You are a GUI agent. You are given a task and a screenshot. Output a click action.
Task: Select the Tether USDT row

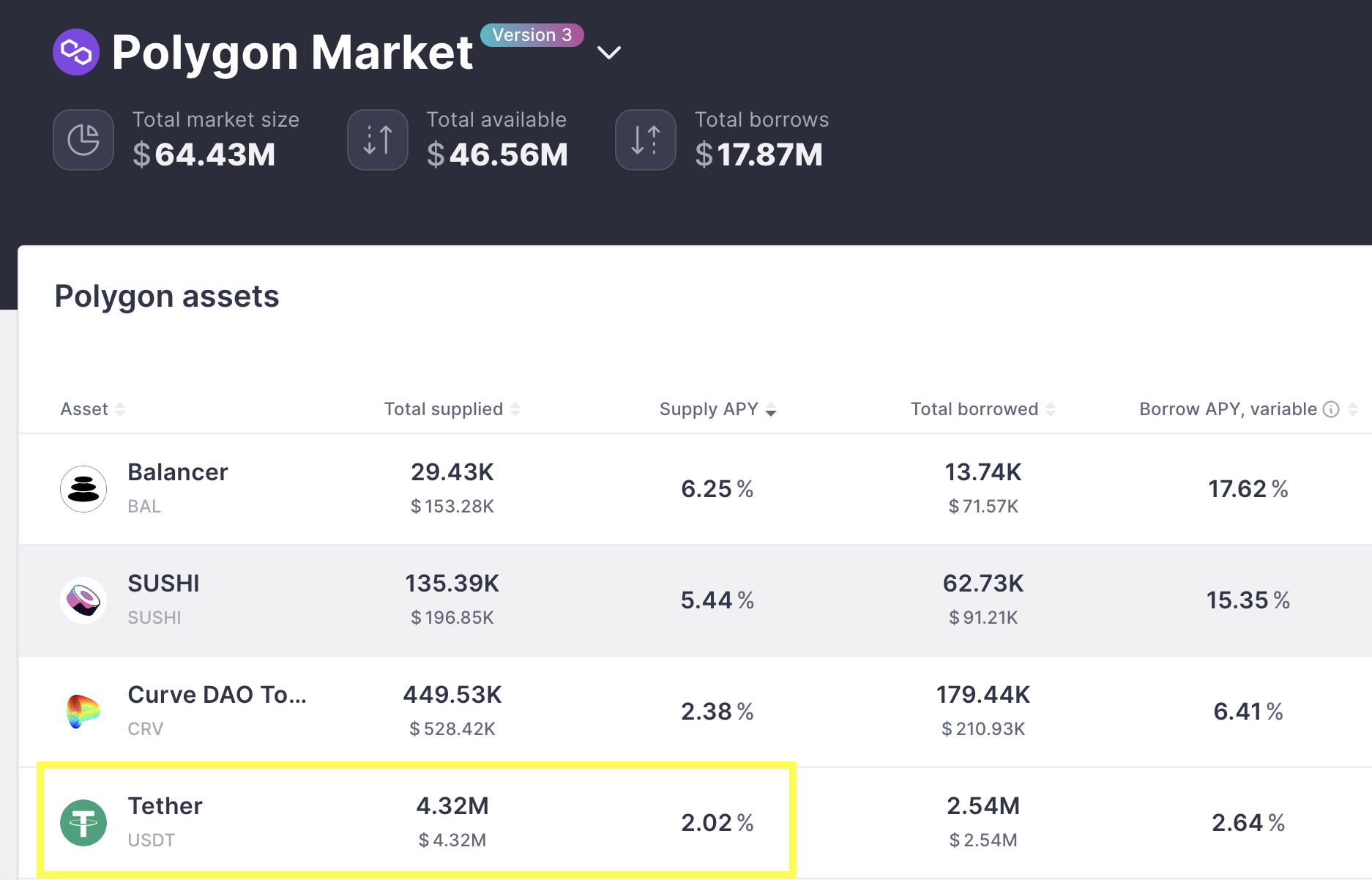[x=695, y=823]
